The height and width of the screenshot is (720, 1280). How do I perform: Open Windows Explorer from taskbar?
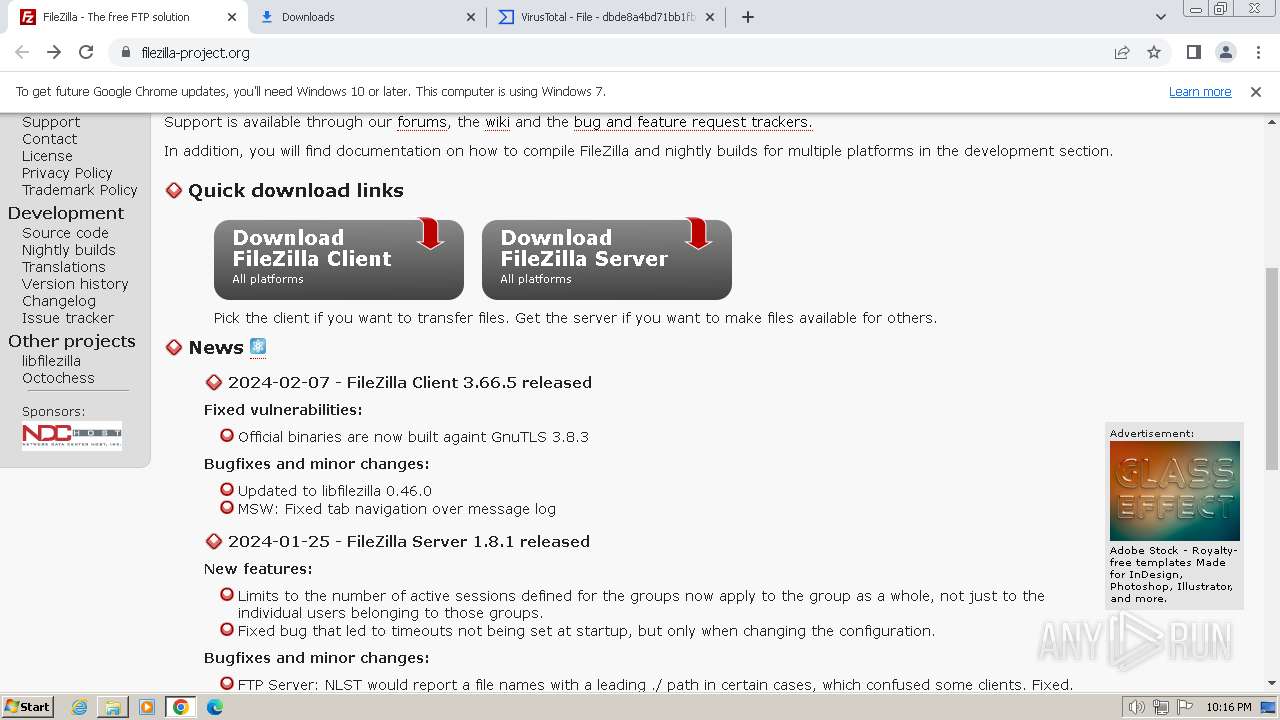click(x=113, y=707)
